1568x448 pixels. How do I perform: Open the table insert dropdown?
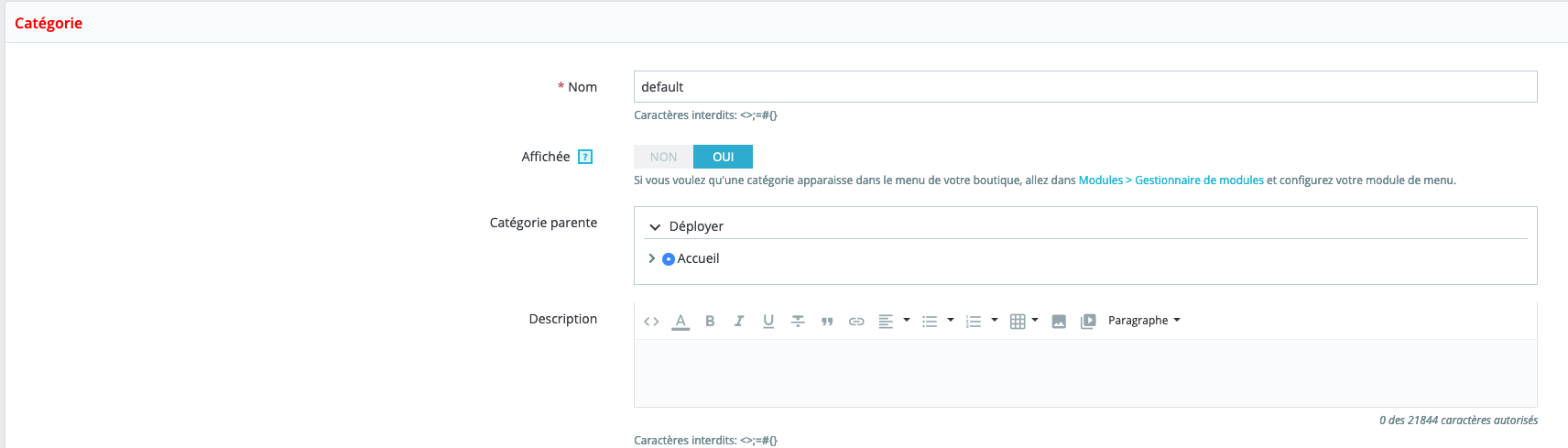pos(1035,321)
